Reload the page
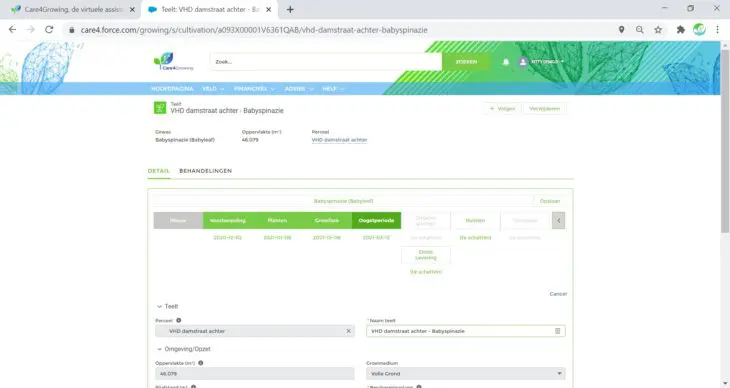Viewport: 730px width, 388px height. coord(49,30)
